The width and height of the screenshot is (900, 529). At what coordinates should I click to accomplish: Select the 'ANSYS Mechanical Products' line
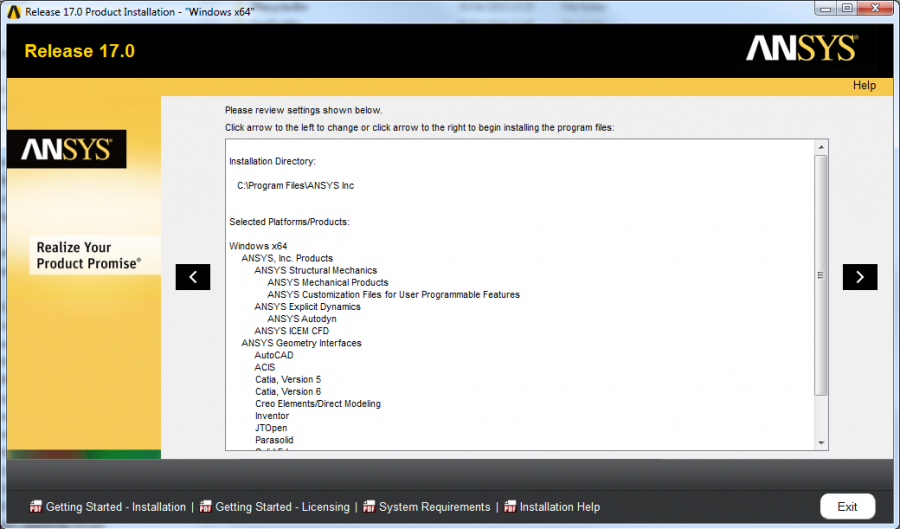328,282
